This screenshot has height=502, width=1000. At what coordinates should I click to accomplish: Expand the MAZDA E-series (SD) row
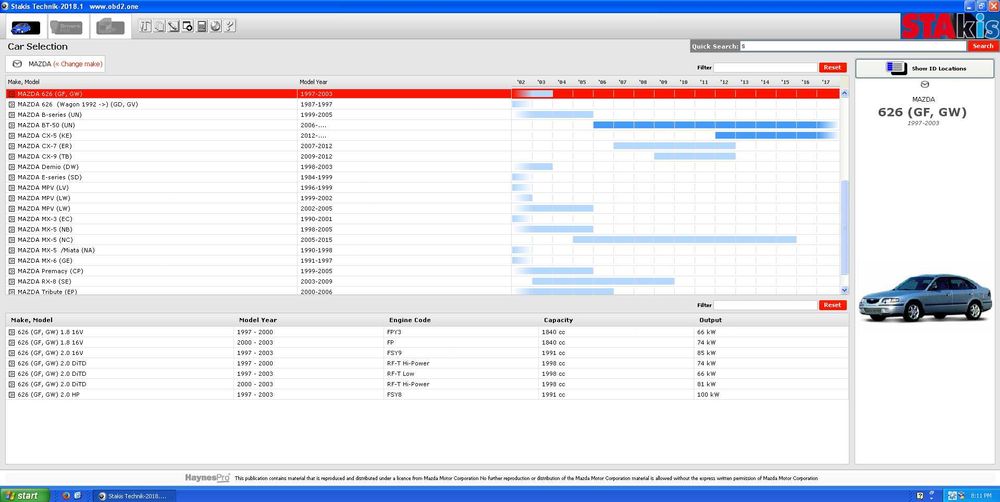click(12, 177)
